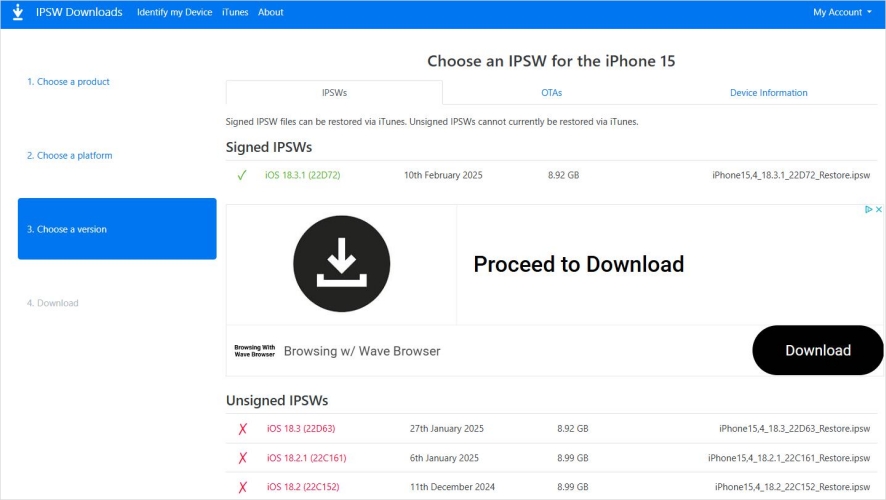Go to step 2 Choose a platform
886x500 pixels.
pyautogui.click(x=70, y=156)
